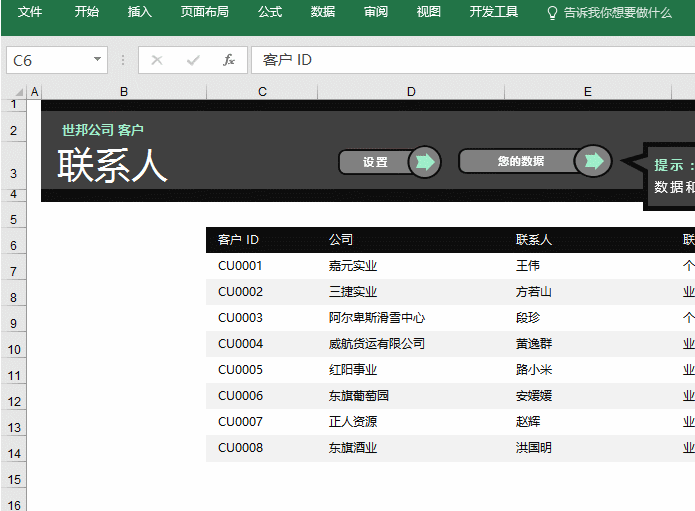The width and height of the screenshot is (695, 511).
Task: Click the insert function fx icon
Action: coord(229,60)
